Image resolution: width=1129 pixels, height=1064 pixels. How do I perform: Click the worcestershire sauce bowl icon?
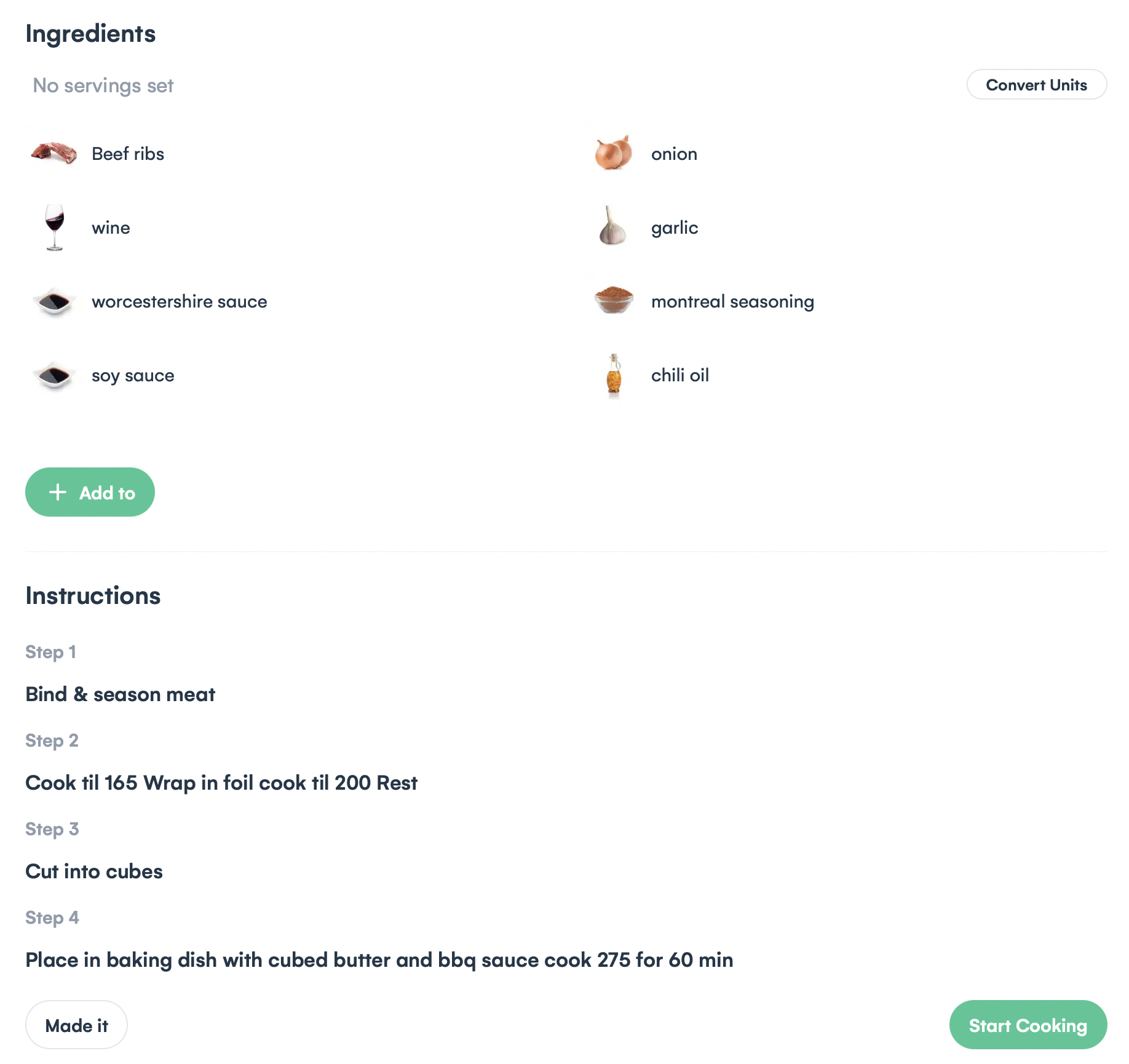[55, 301]
